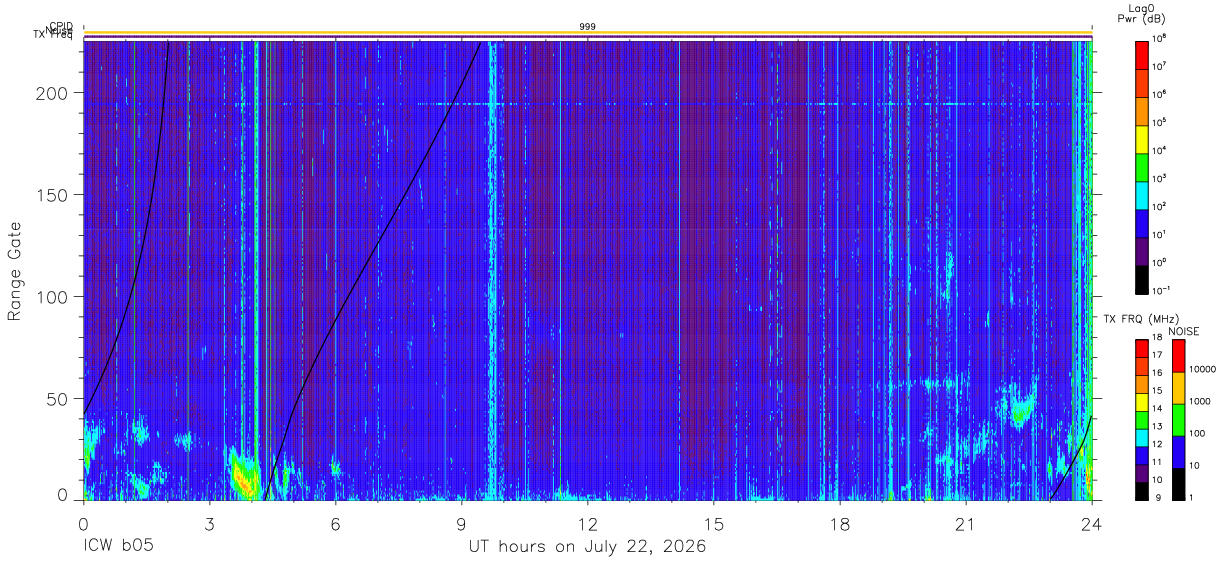This screenshot has width=1228, height=567.
Task: Click the 'ICW b05' radar beam label
Action: tap(118, 547)
